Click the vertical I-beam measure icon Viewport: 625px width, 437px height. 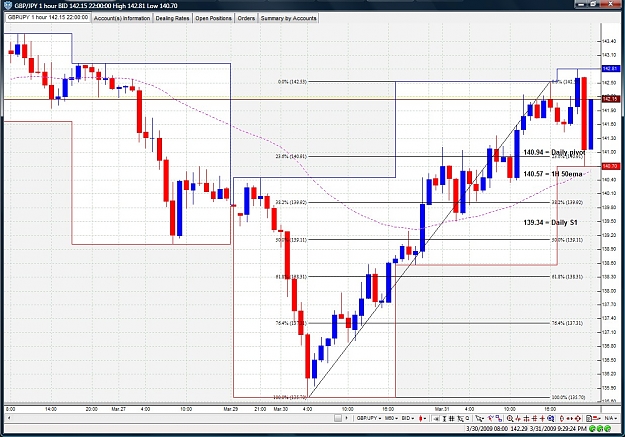[x=444, y=418]
